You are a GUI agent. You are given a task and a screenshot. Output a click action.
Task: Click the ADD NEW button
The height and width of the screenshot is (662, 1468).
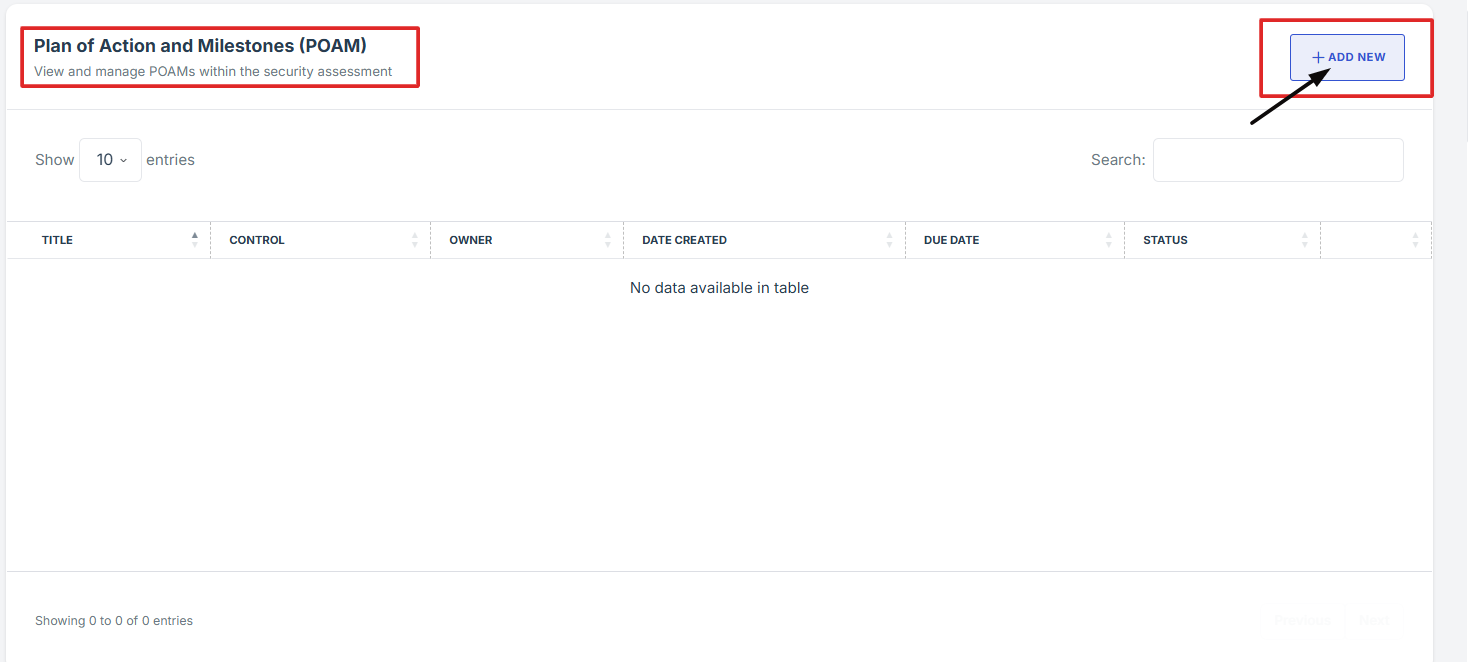point(1347,58)
